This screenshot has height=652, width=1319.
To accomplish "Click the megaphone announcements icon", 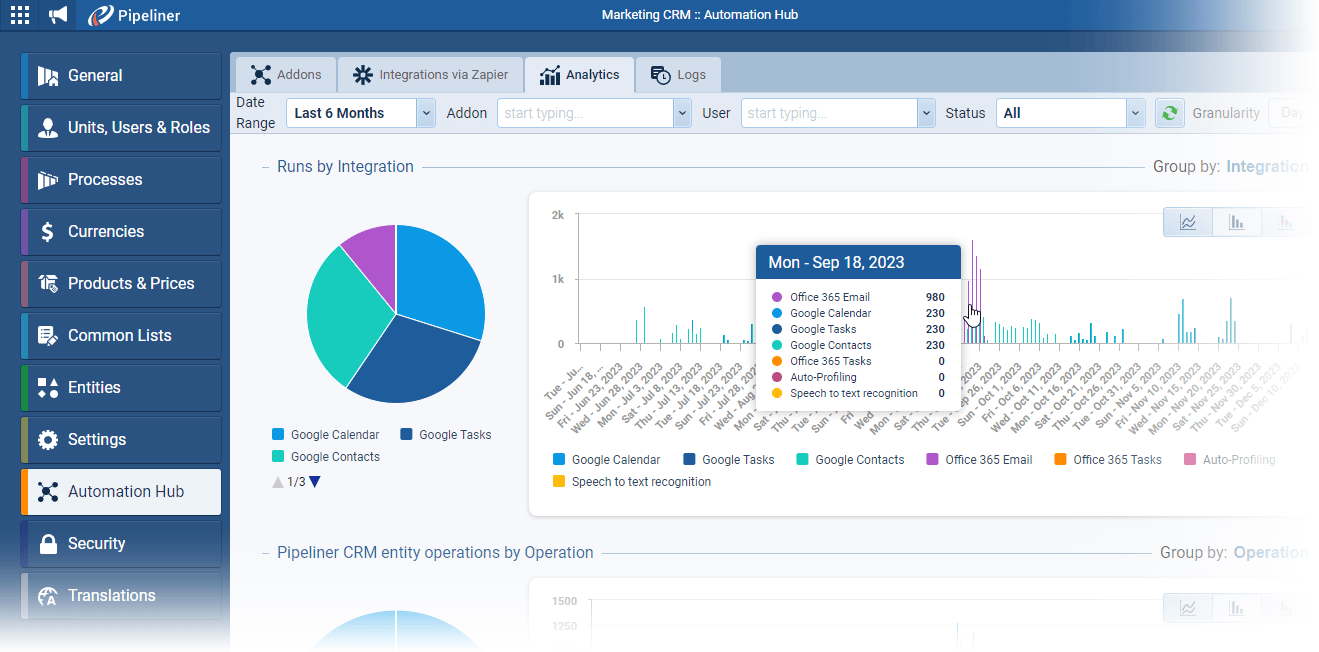I will tap(58, 15).
